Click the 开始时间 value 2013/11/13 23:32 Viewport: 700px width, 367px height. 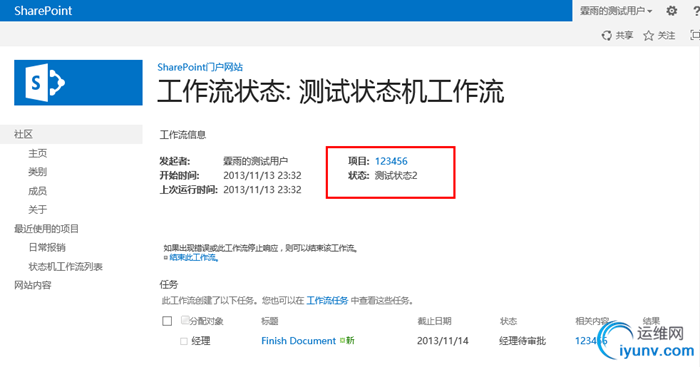tap(262, 175)
